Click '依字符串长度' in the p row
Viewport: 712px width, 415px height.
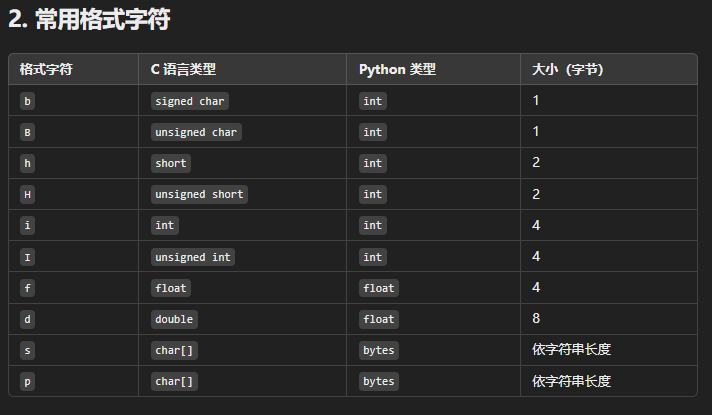[x=571, y=381]
